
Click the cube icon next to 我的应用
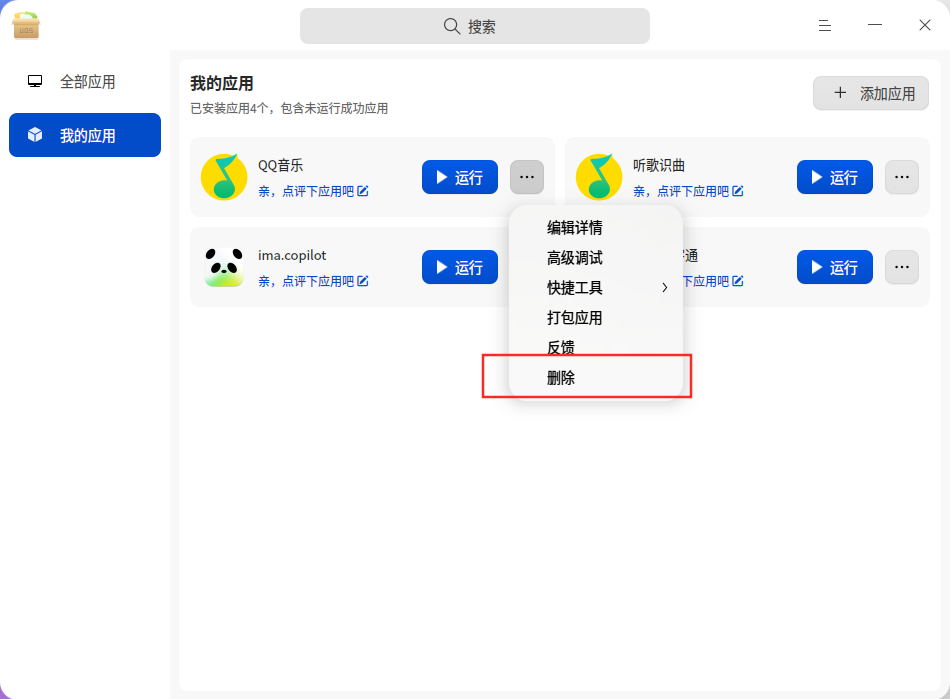(x=35, y=134)
